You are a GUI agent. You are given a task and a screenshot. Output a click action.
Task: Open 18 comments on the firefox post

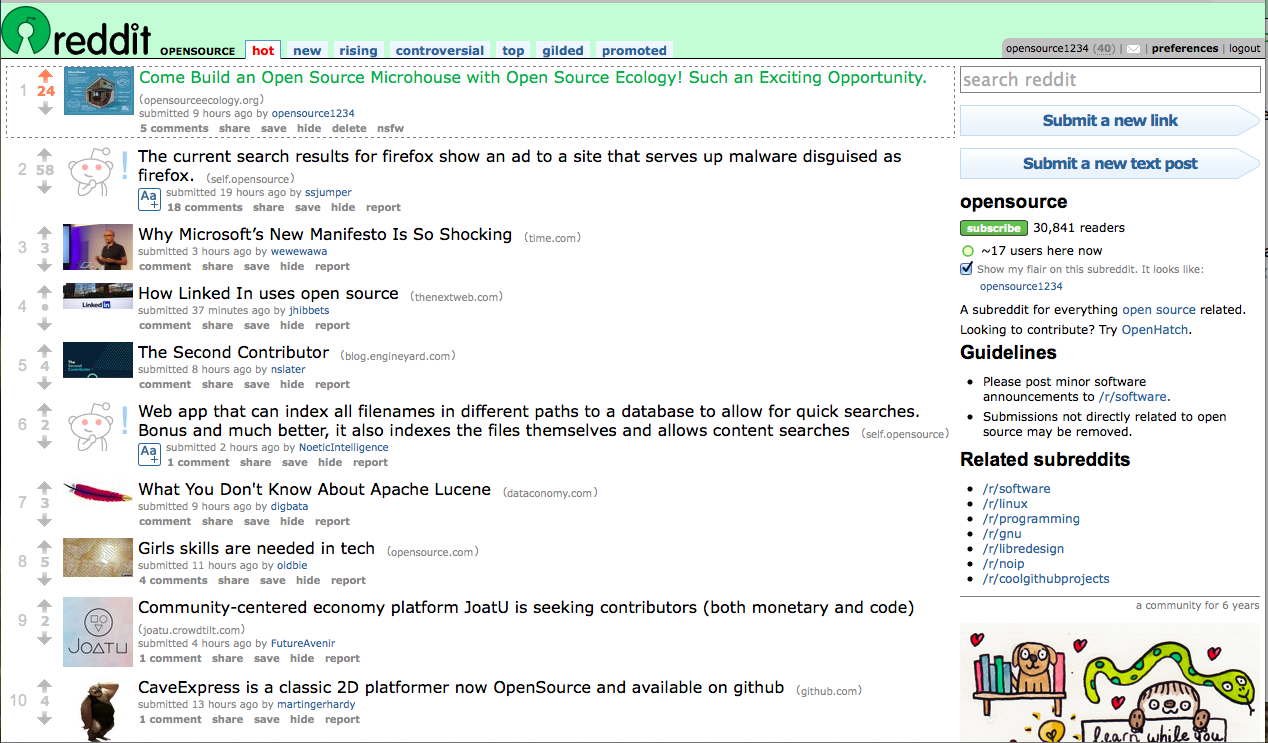205,208
